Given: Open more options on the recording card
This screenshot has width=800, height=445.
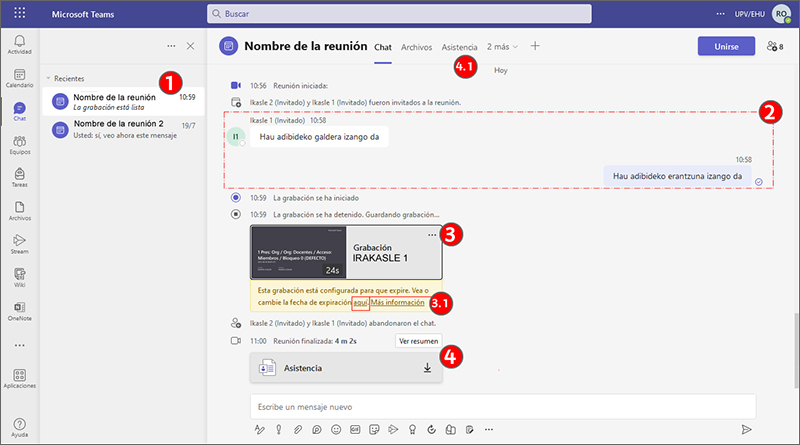Looking at the screenshot, I should click(x=432, y=234).
